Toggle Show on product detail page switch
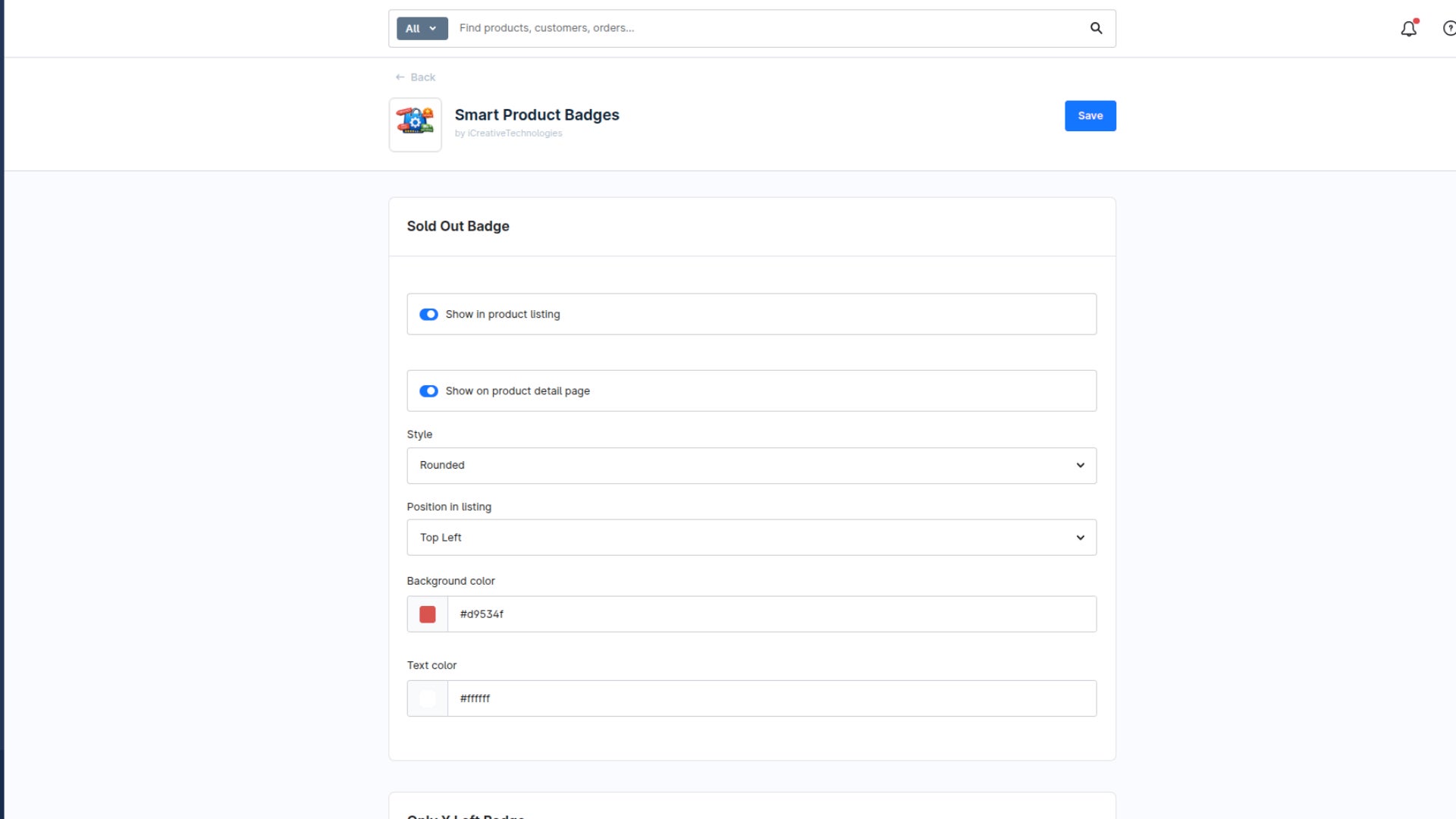Image resolution: width=1456 pixels, height=819 pixels. (428, 391)
